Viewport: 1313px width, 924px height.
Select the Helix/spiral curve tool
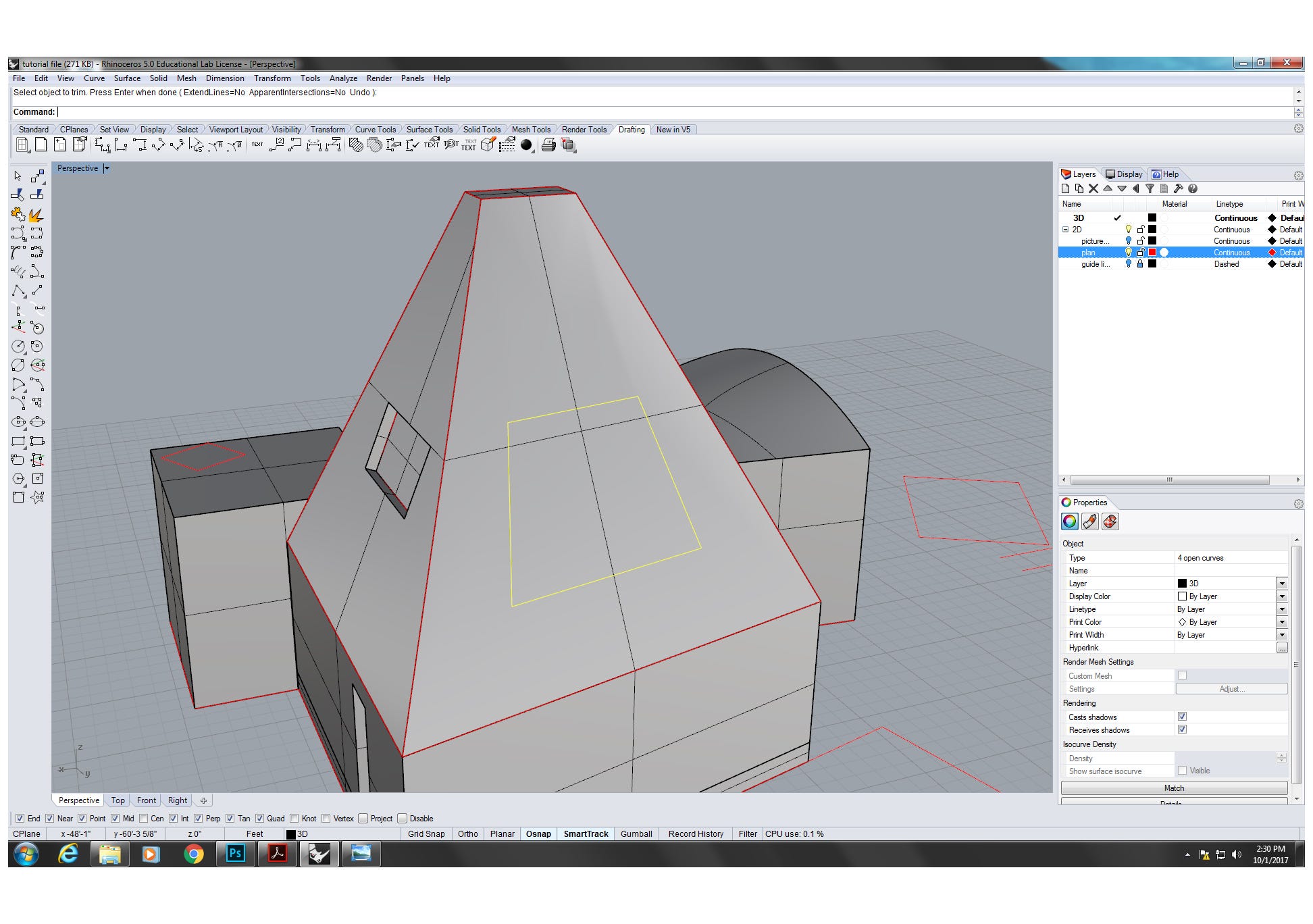(18, 272)
